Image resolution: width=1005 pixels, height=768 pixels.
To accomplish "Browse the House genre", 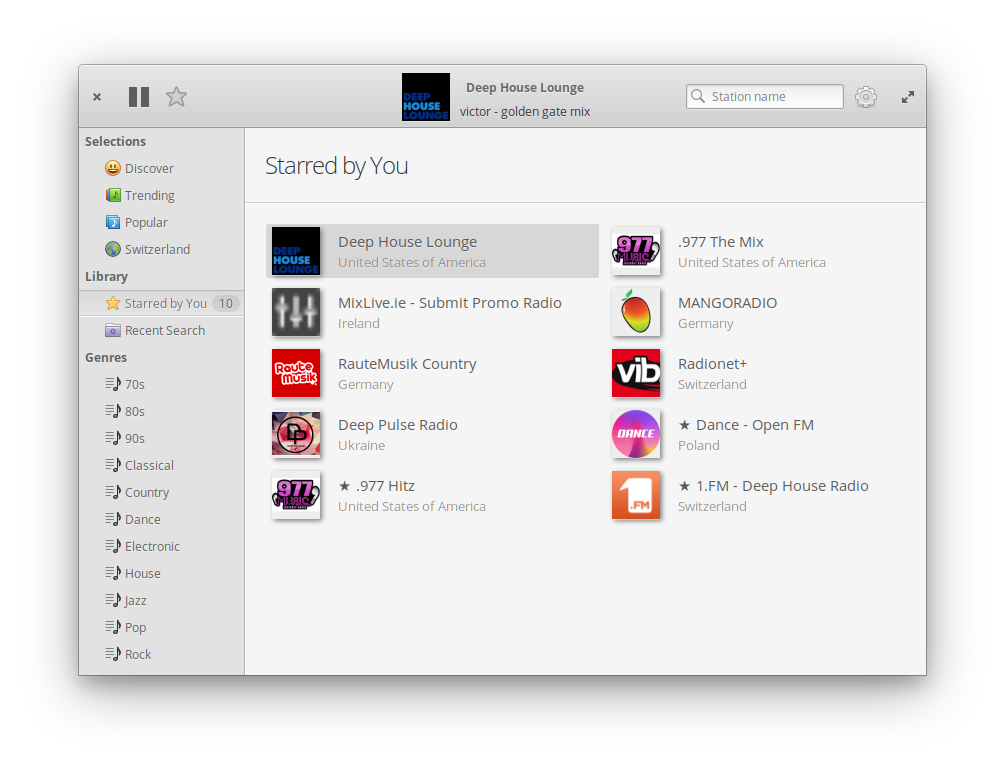I will pos(162,573).
